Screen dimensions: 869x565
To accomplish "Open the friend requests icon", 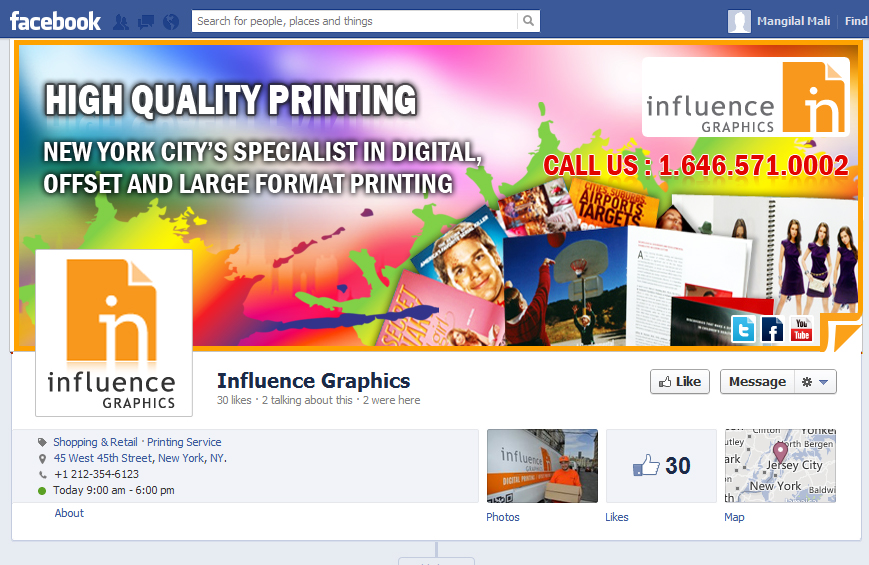I will click(121, 22).
